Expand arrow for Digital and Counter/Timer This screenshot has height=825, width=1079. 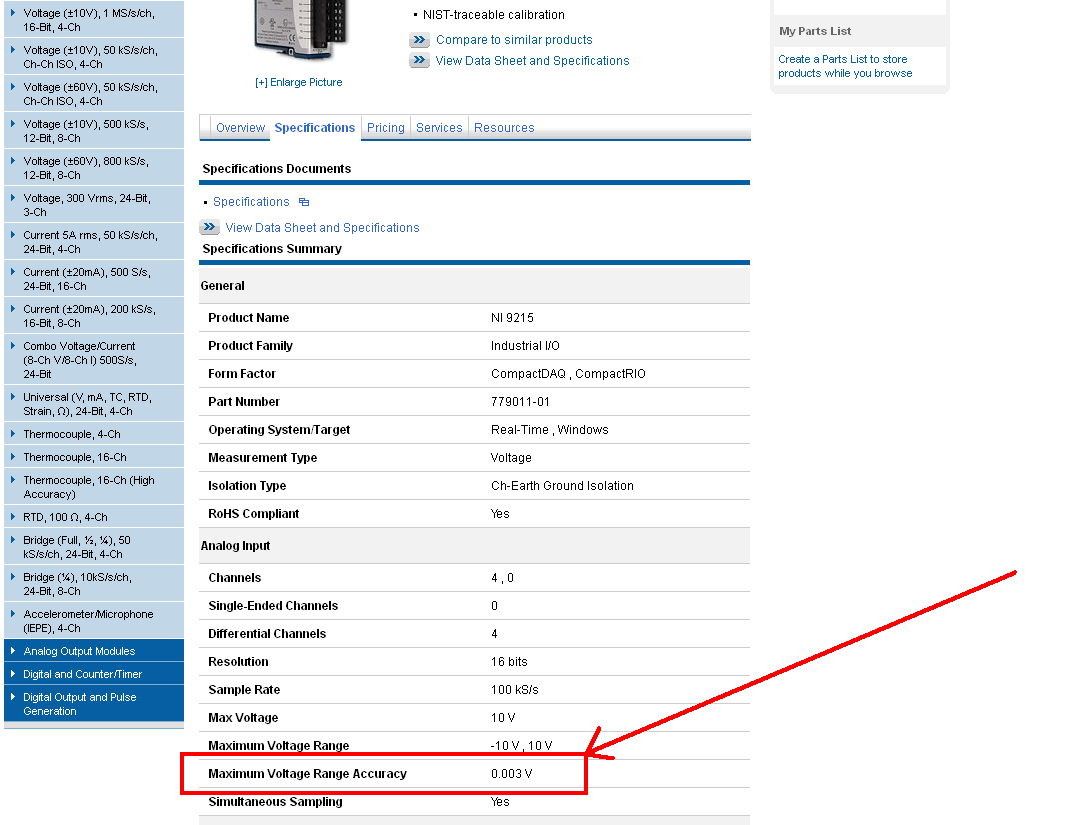tap(12, 674)
